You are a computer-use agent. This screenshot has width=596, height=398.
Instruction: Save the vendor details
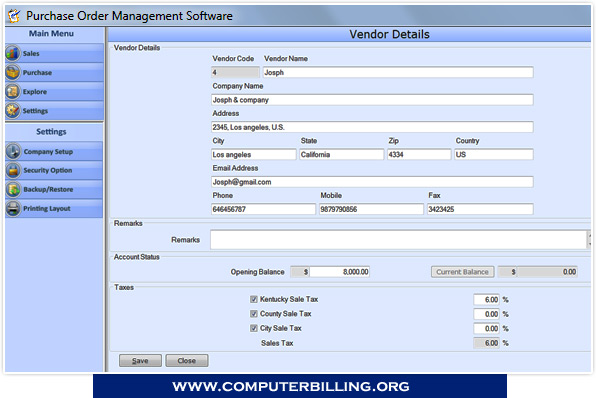click(x=140, y=360)
